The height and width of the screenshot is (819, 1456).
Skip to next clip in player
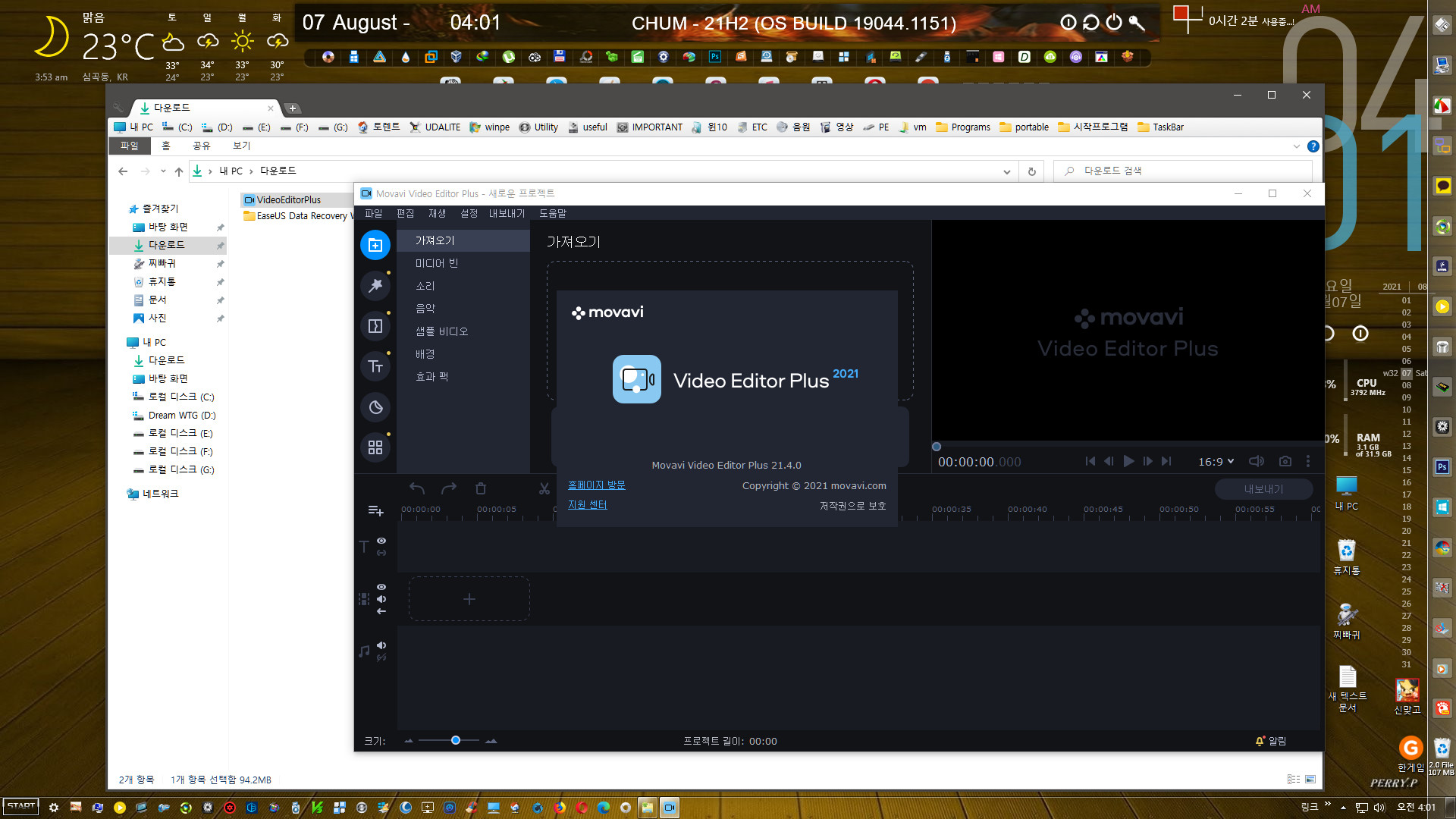click(1166, 461)
